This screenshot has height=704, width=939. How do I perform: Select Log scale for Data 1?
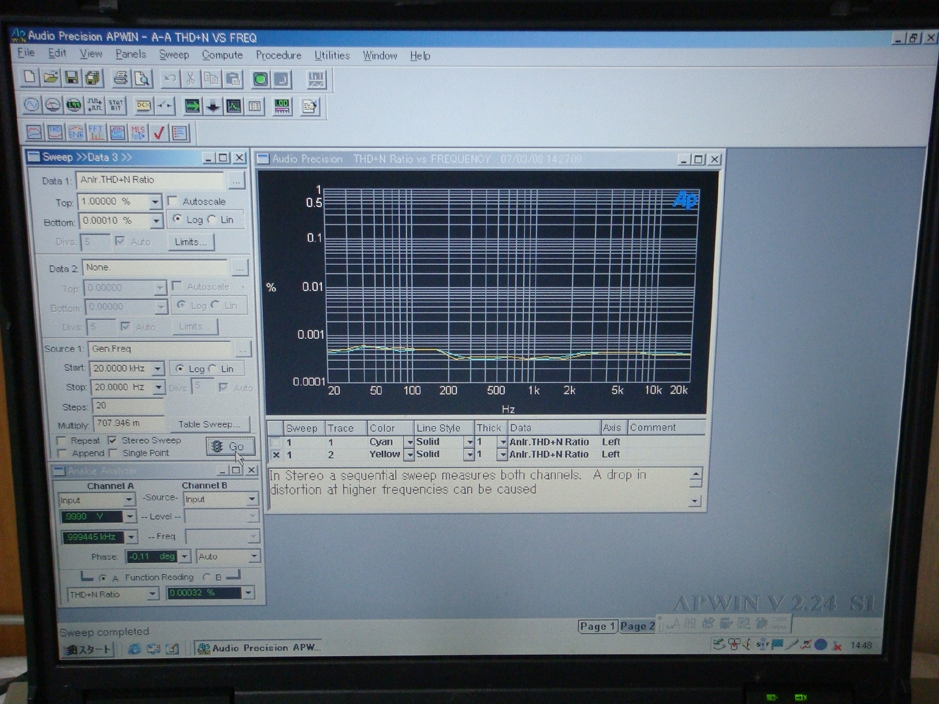point(177,219)
